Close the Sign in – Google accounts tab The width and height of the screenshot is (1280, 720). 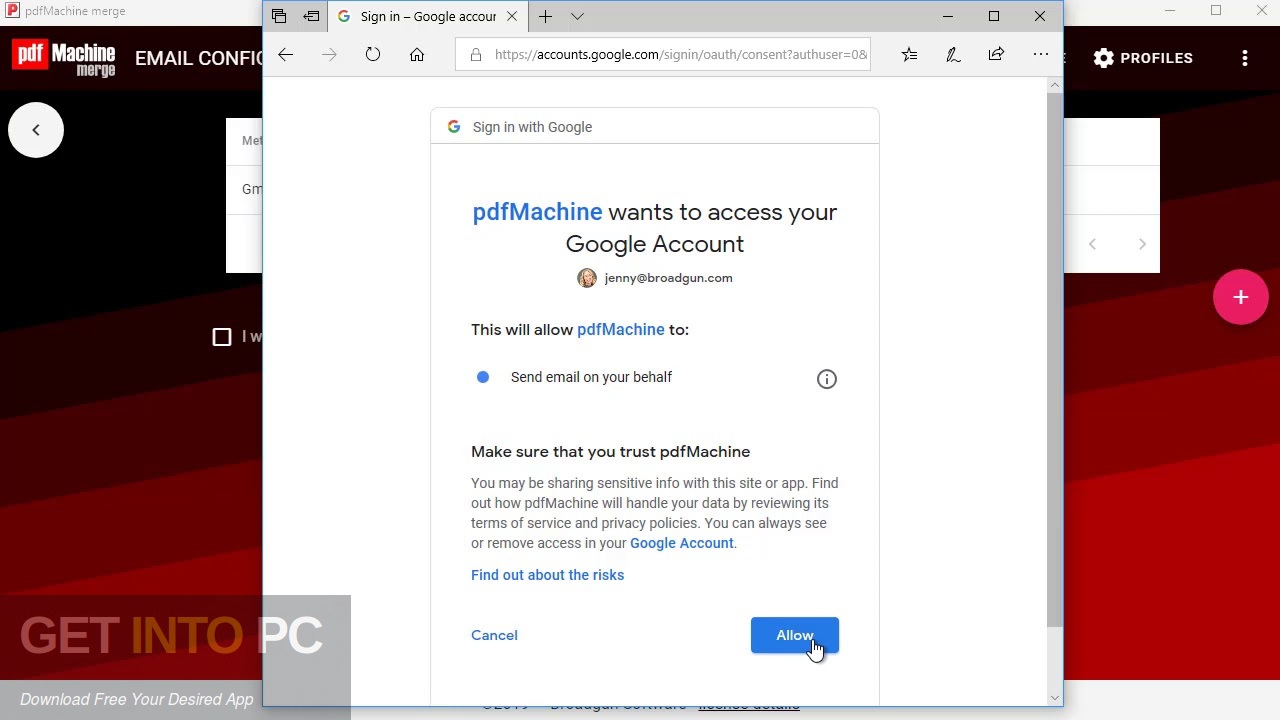512,16
